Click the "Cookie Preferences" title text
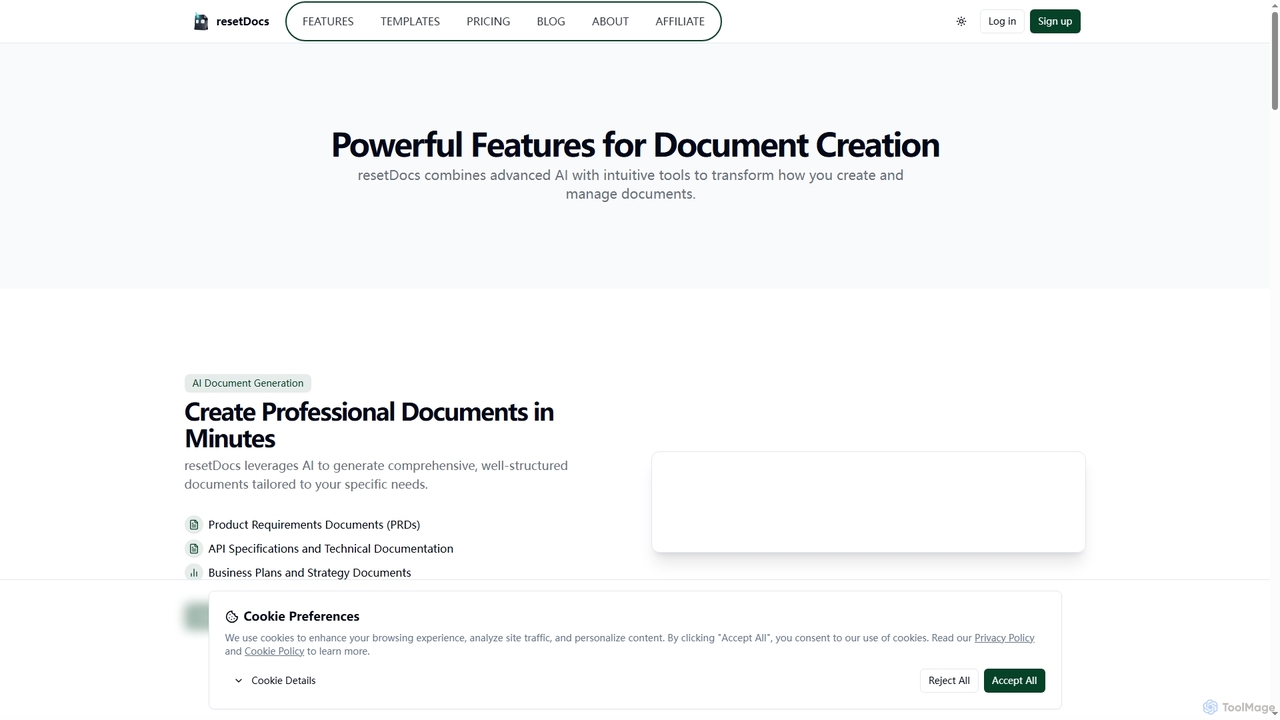 [x=301, y=616]
